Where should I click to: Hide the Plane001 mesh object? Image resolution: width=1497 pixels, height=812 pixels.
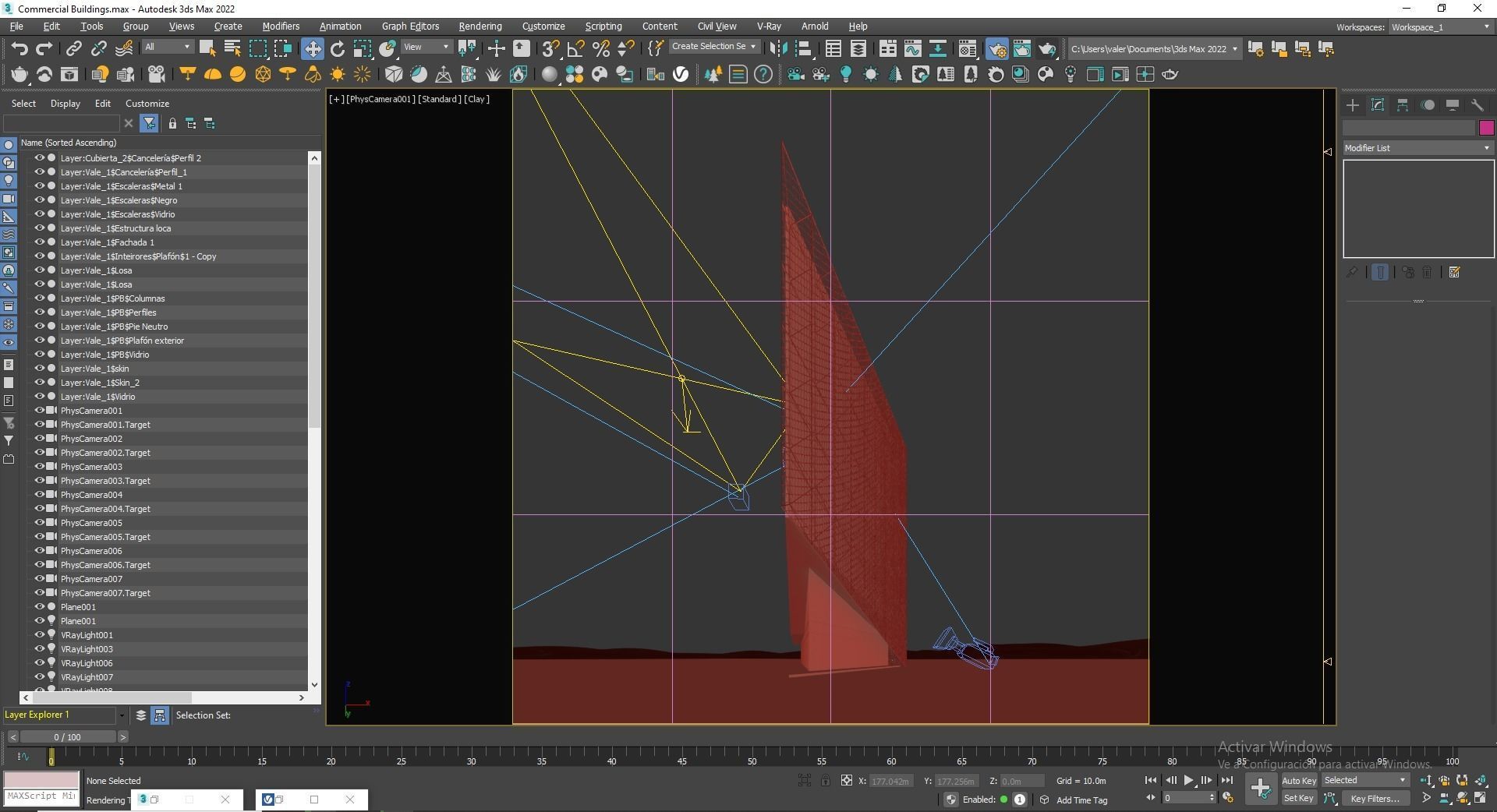pos(39,607)
